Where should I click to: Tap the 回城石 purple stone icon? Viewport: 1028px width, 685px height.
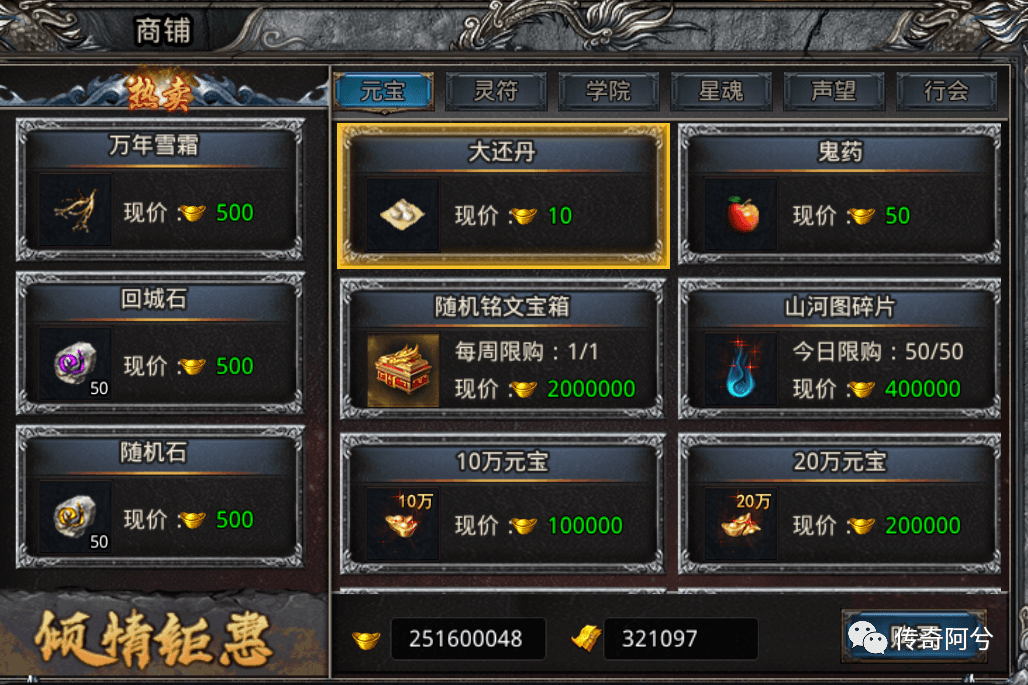coord(75,364)
